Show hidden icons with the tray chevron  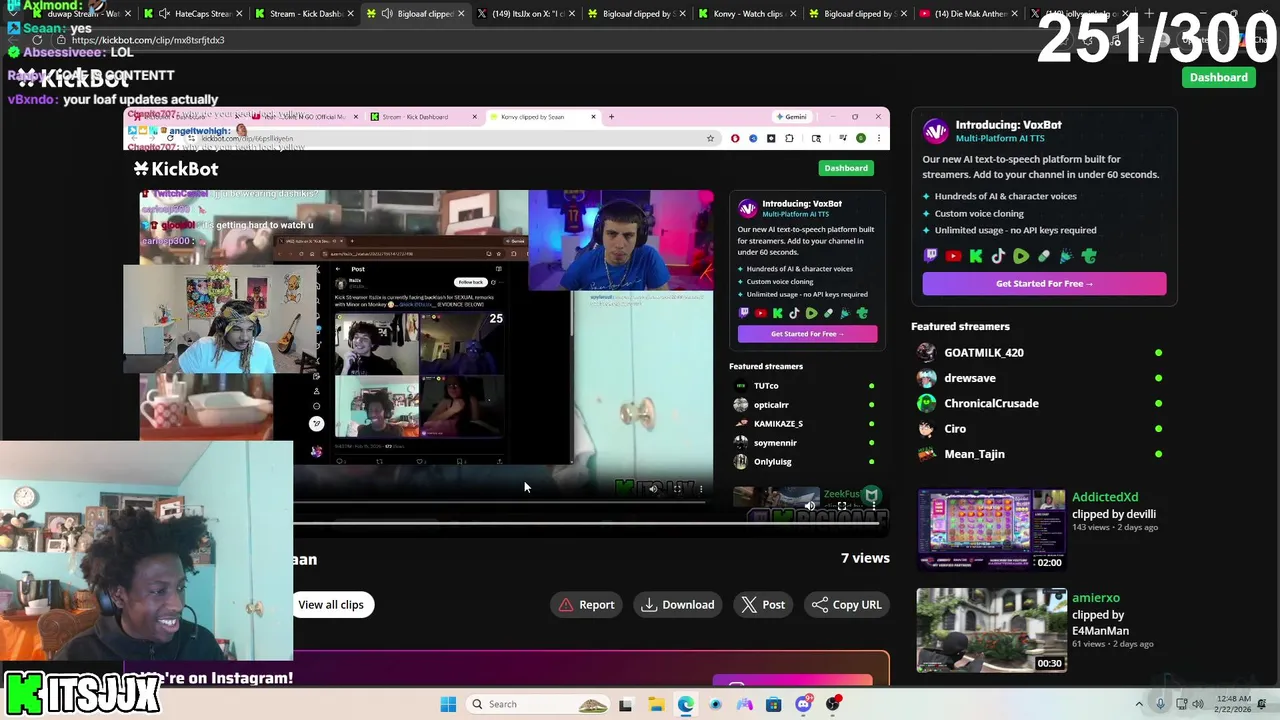[1139, 704]
